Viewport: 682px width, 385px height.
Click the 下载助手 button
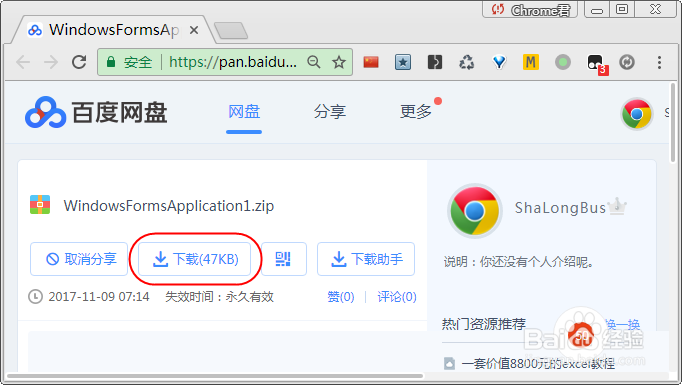[366, 259]
